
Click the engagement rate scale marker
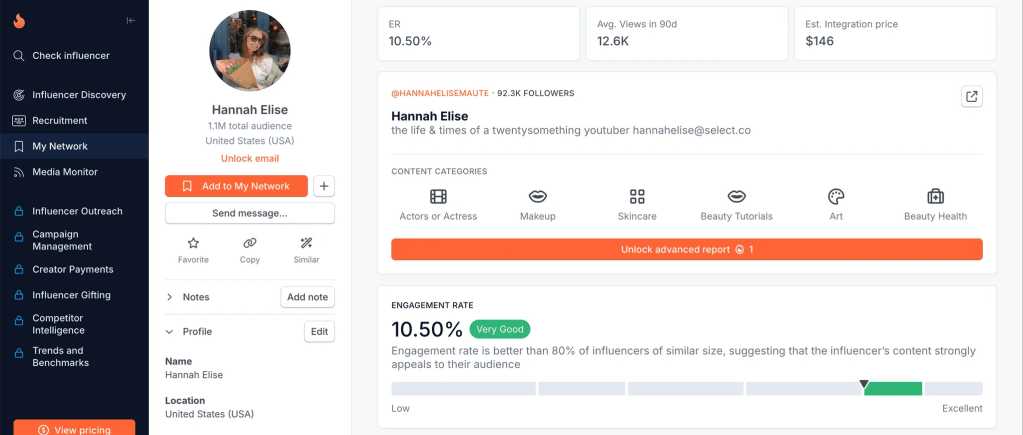pyautogui.click(x=865, y=384)
